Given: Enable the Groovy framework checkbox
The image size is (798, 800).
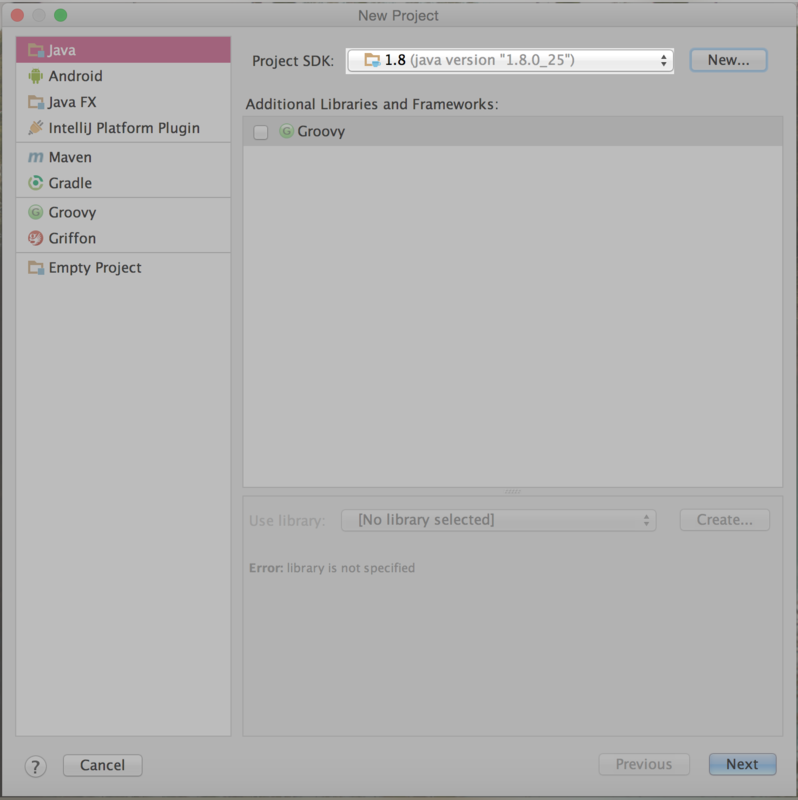Looking at the screenshot, I should [261, 132].
